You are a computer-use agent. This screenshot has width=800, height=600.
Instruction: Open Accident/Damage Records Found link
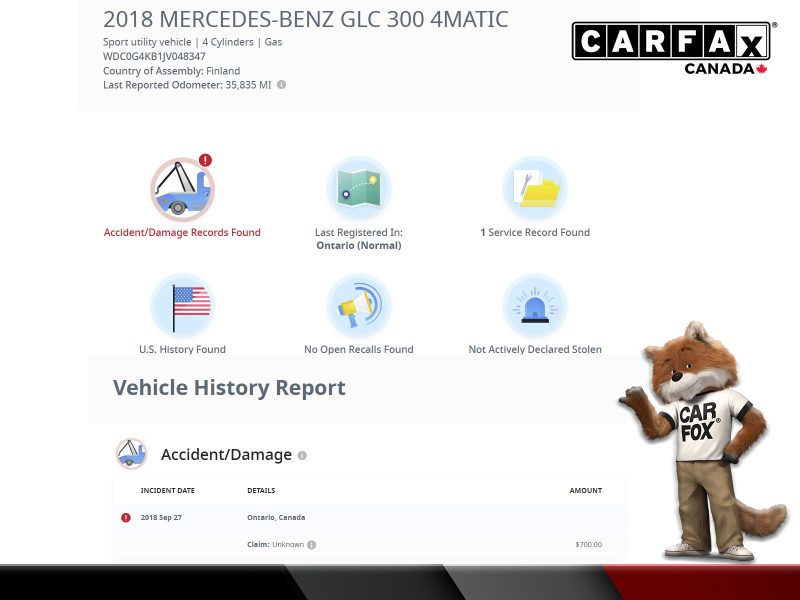click(x=182, y=233)
